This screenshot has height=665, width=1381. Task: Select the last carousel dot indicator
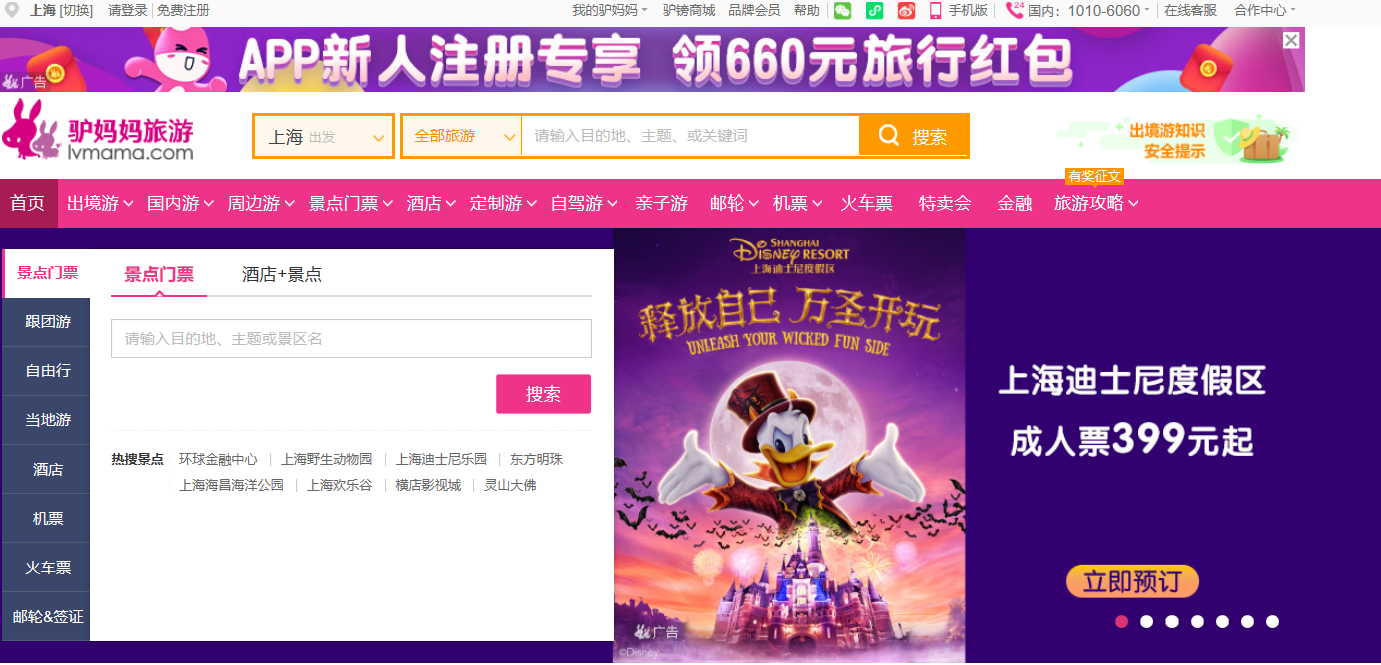pos(1272,622)
